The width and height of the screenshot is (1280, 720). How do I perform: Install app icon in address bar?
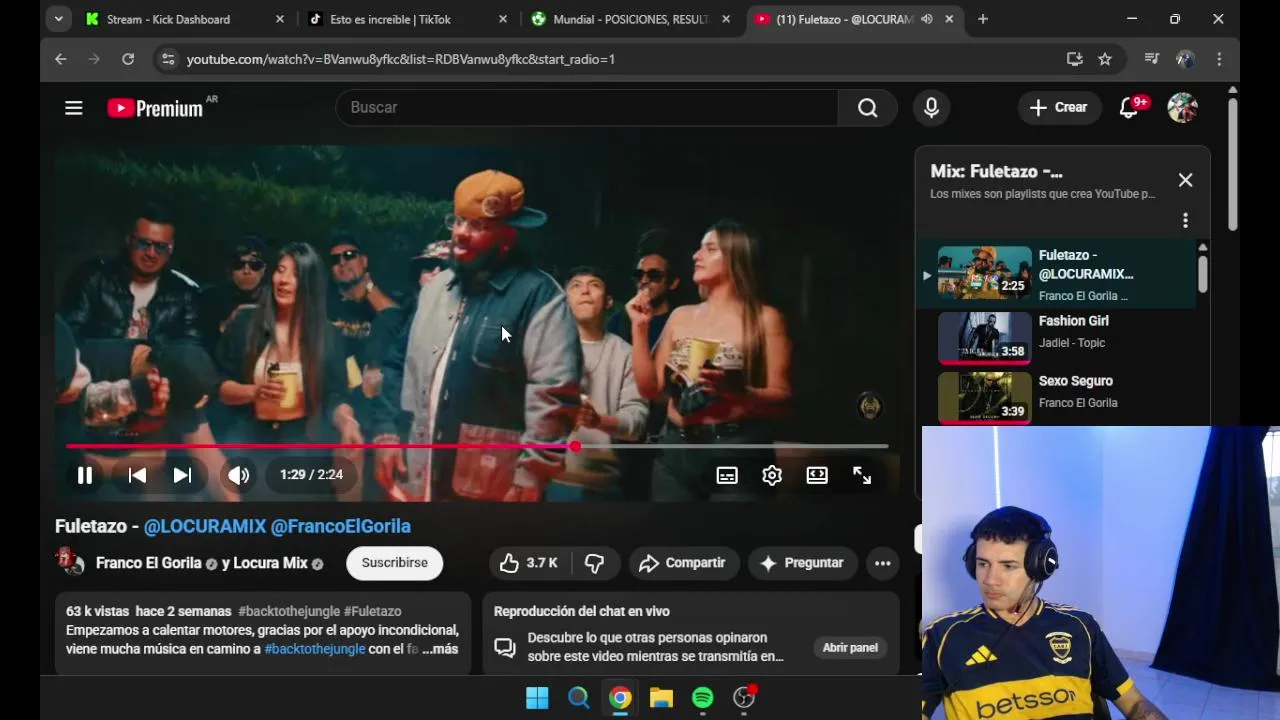coord(1075,59)
